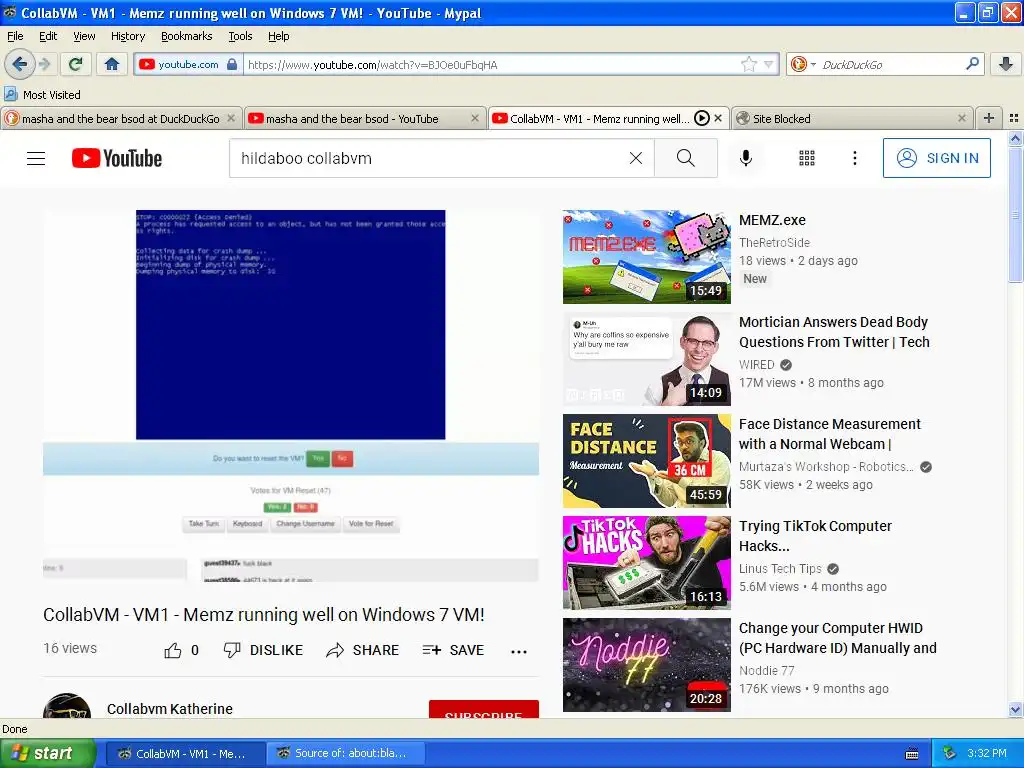Switch to the Site Blocked tab
Viewport: 1024px width, 768px height.
point(852,118)
